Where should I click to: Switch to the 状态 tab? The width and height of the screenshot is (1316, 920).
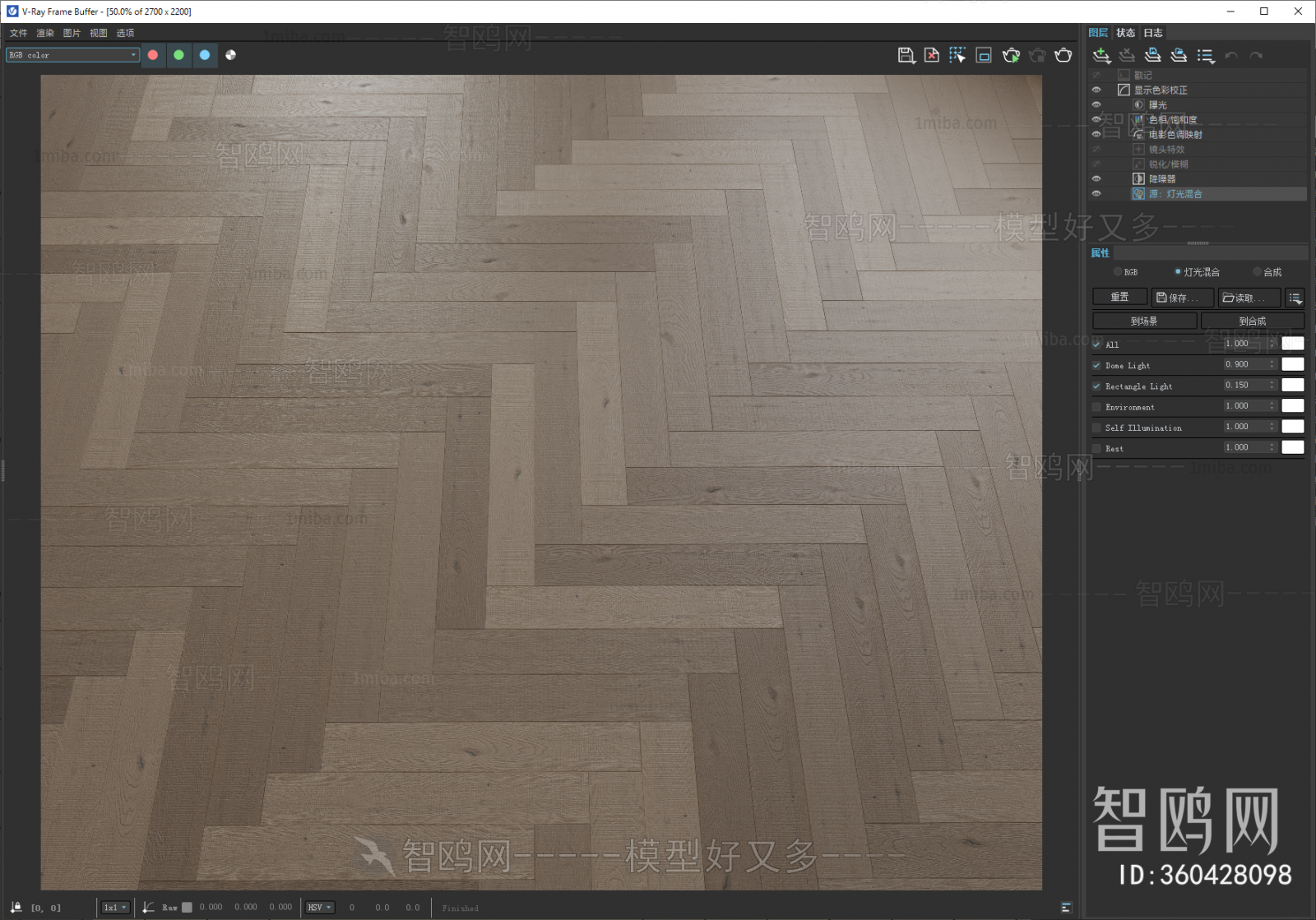pyautogui.click(x=1125, y=33)
